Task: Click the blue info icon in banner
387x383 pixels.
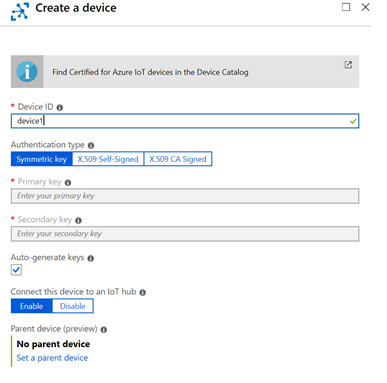Action: 27,72
